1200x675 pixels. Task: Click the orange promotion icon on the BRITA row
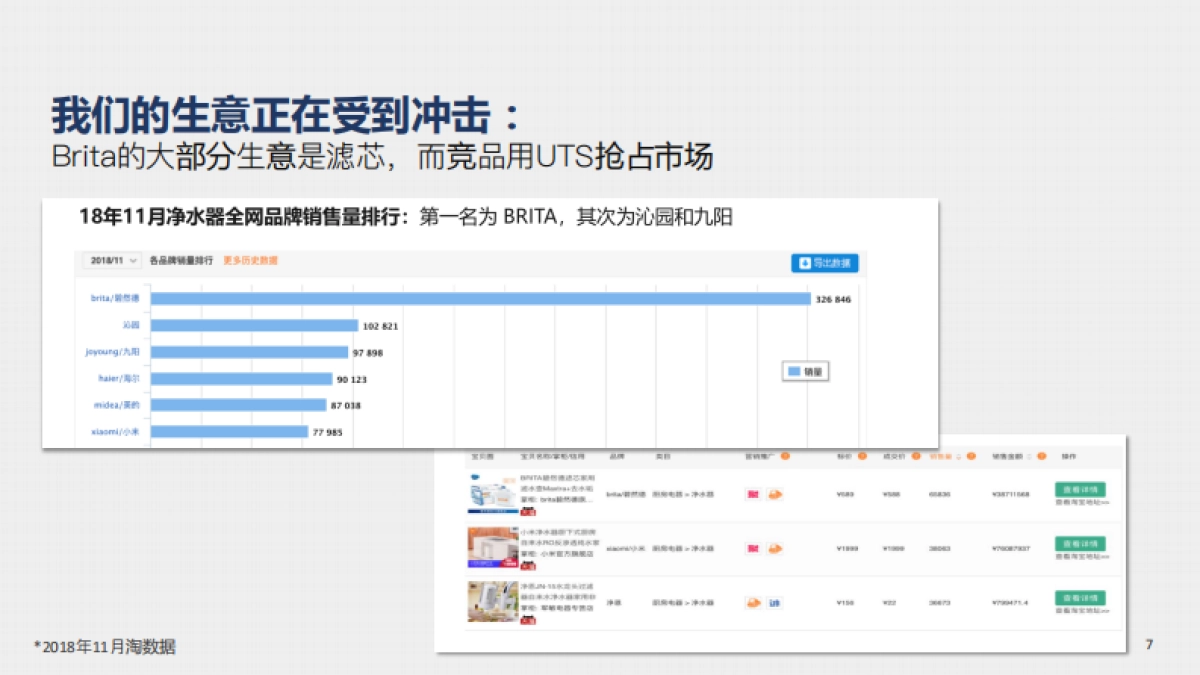(776, 493)
